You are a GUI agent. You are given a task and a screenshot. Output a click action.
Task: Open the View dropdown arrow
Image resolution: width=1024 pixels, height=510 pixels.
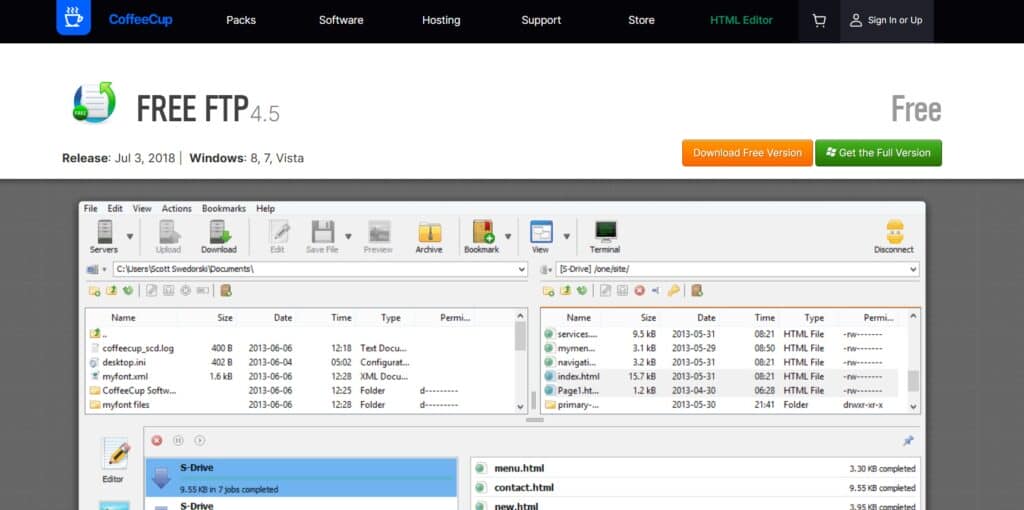click(567, 237)
